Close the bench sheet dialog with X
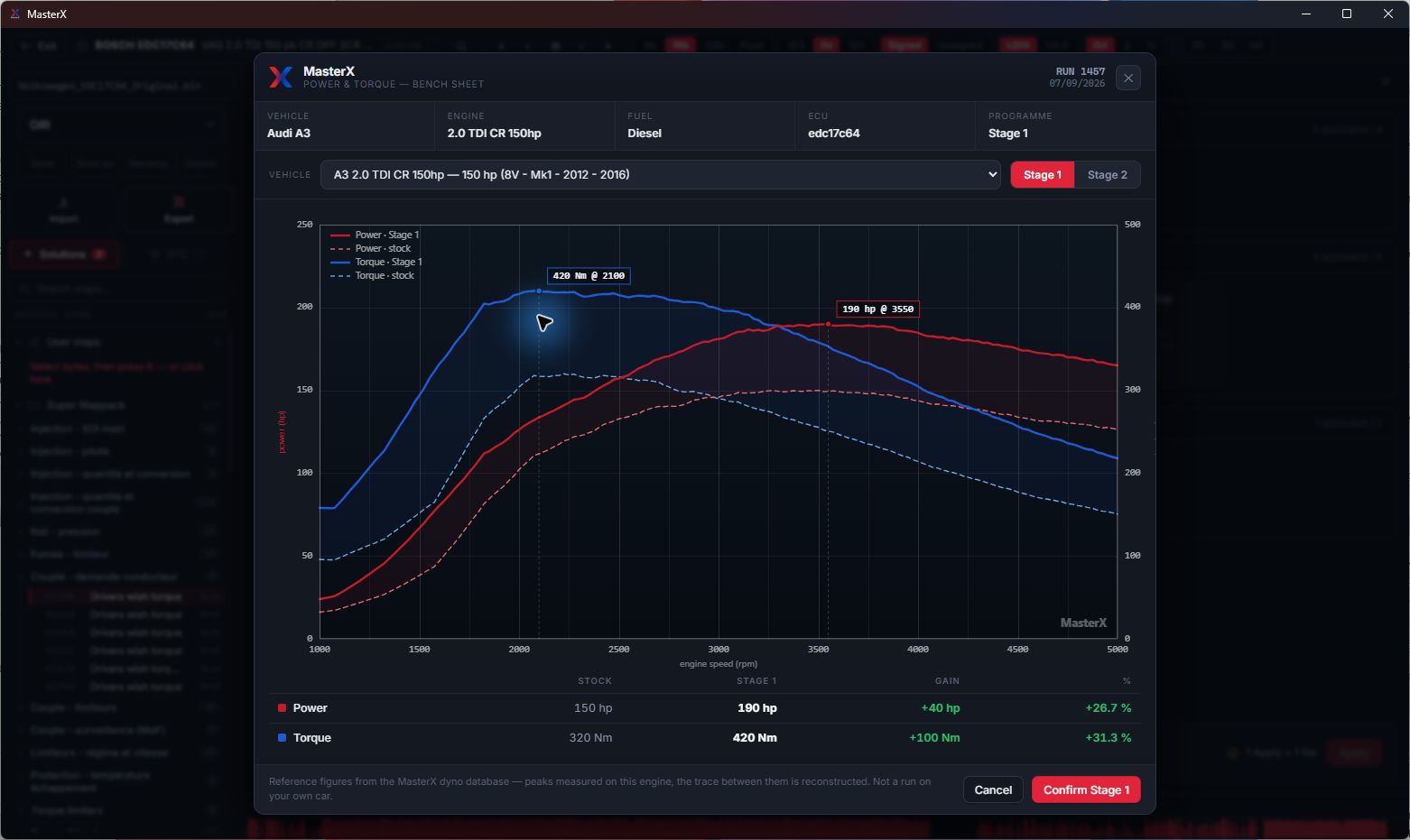The width and height of the screenshot is (1410, 840). pyautogui.click(x=1128, y=78)
